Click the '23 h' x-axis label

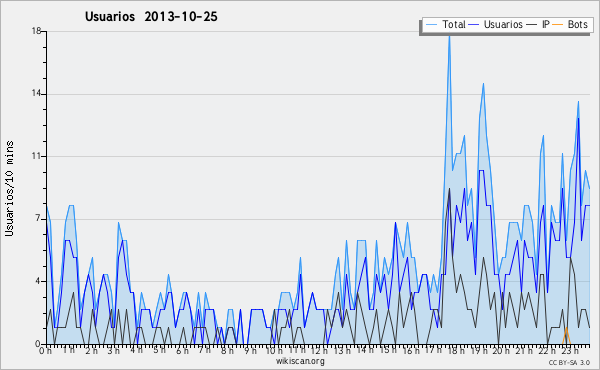(x=569, y=350)
